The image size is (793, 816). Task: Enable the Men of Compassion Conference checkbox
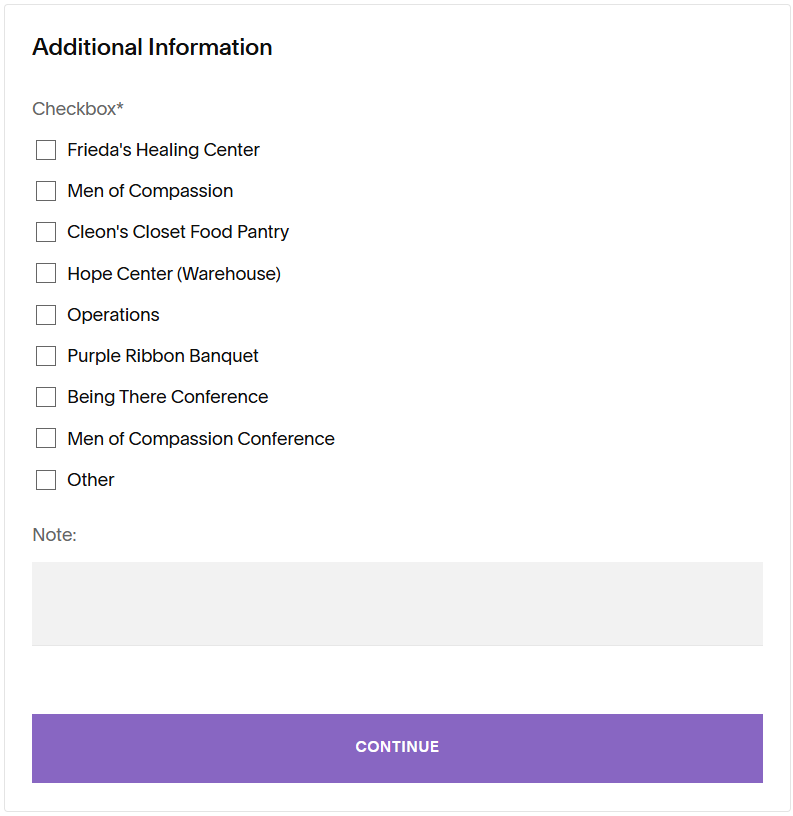46,438
